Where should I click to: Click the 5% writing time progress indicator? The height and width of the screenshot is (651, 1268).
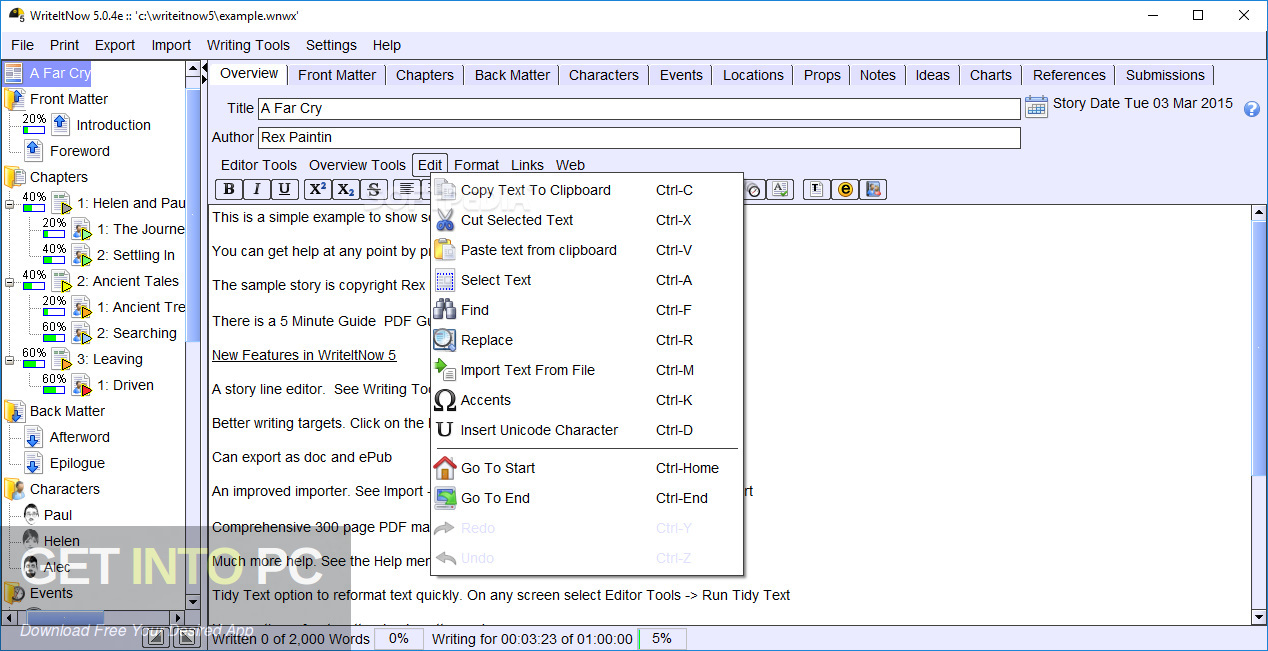pos(662,638)
